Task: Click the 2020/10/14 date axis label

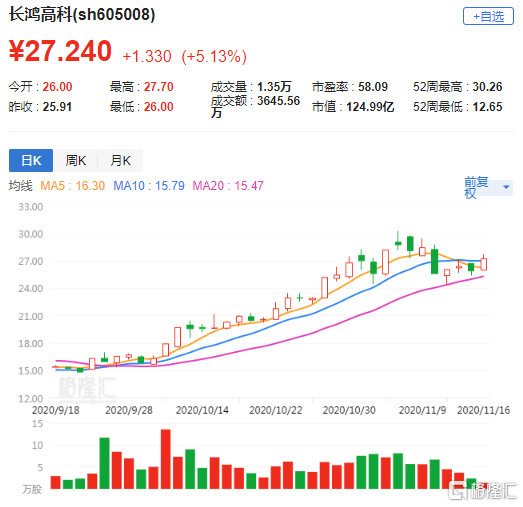Action: (202, 410)
